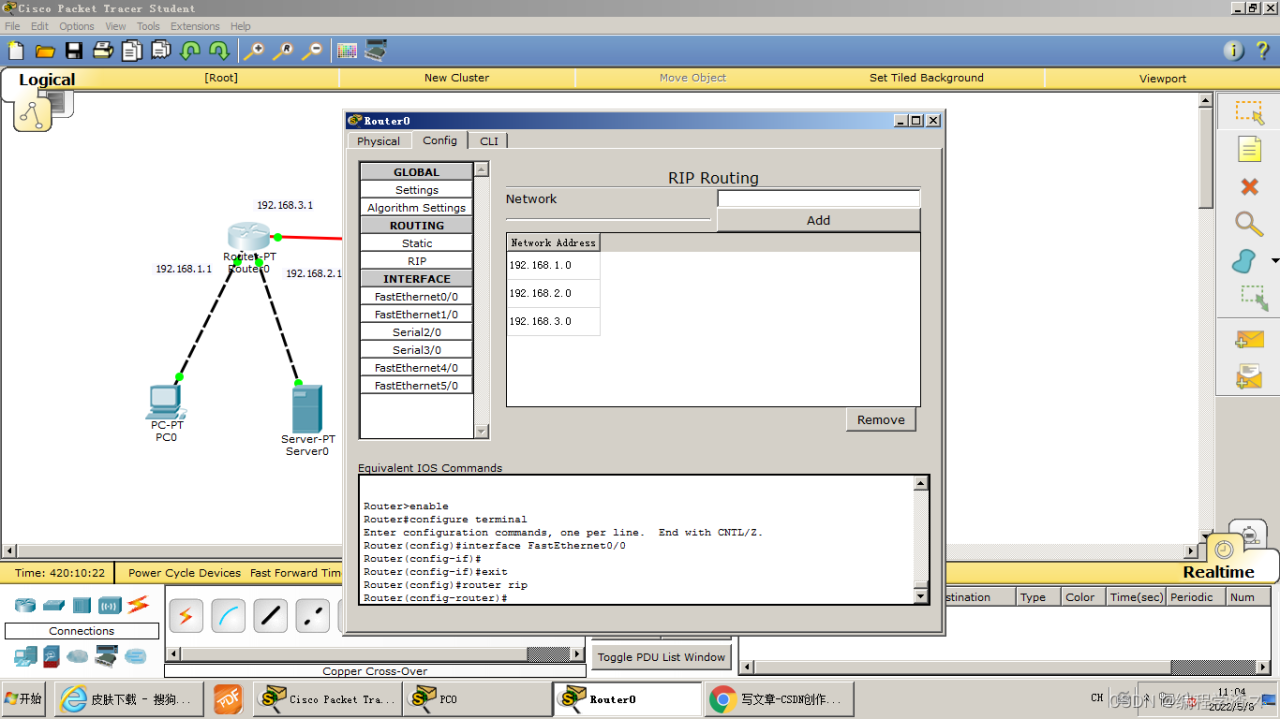Click the Add Simple PDU envelope
The image size is (1280, 719).
coord(1248,340)
